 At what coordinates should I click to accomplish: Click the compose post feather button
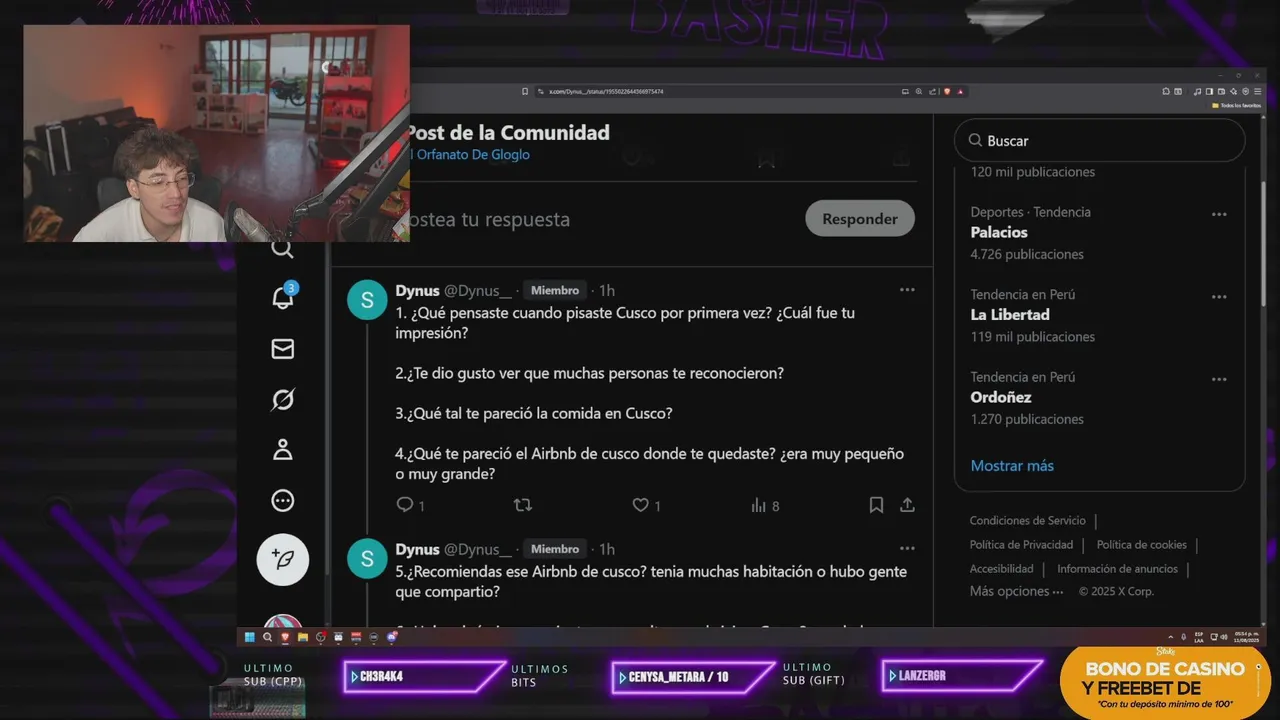283,559
